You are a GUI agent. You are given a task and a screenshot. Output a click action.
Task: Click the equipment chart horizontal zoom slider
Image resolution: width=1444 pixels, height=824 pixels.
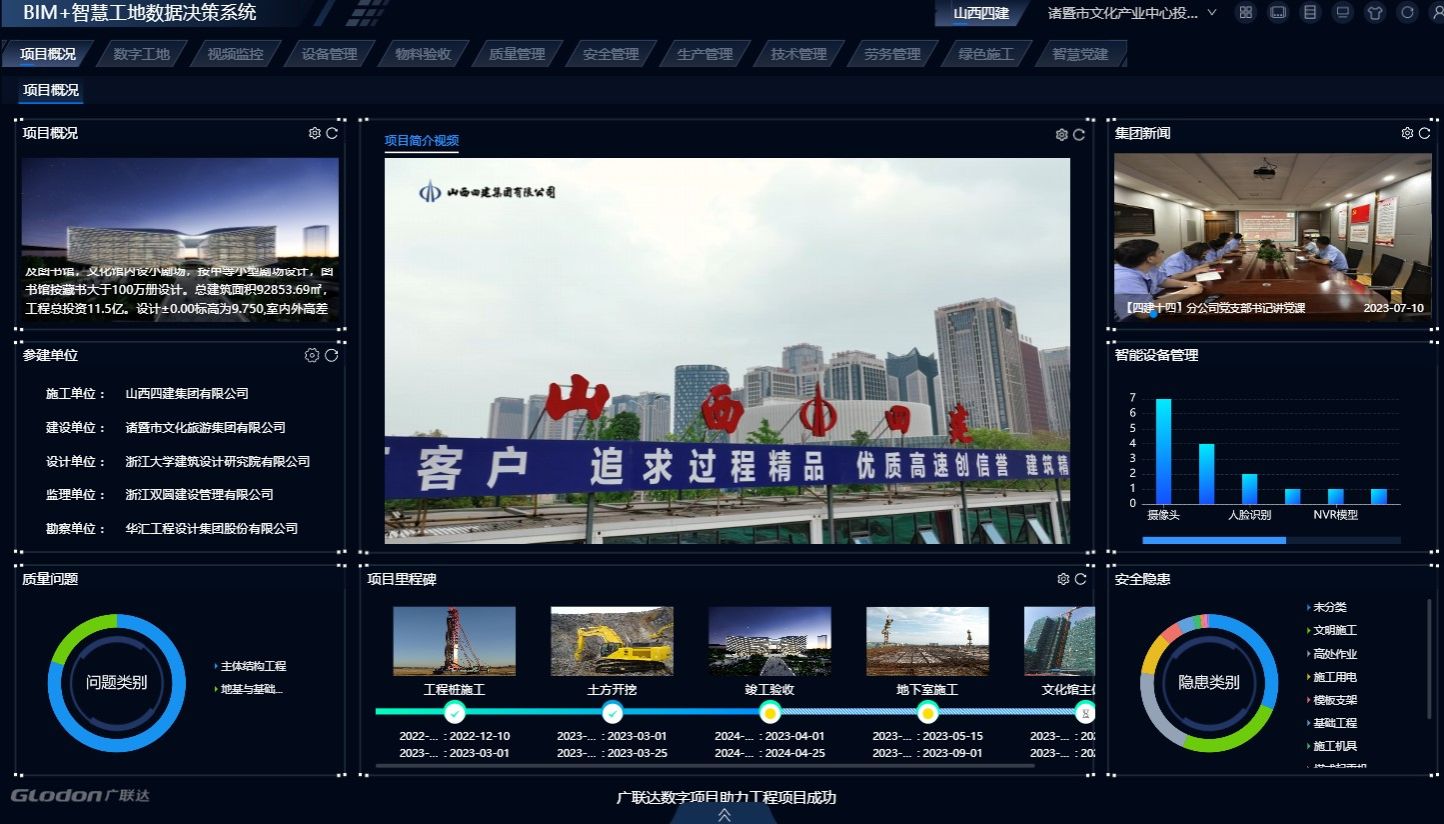pos(1213,540)
